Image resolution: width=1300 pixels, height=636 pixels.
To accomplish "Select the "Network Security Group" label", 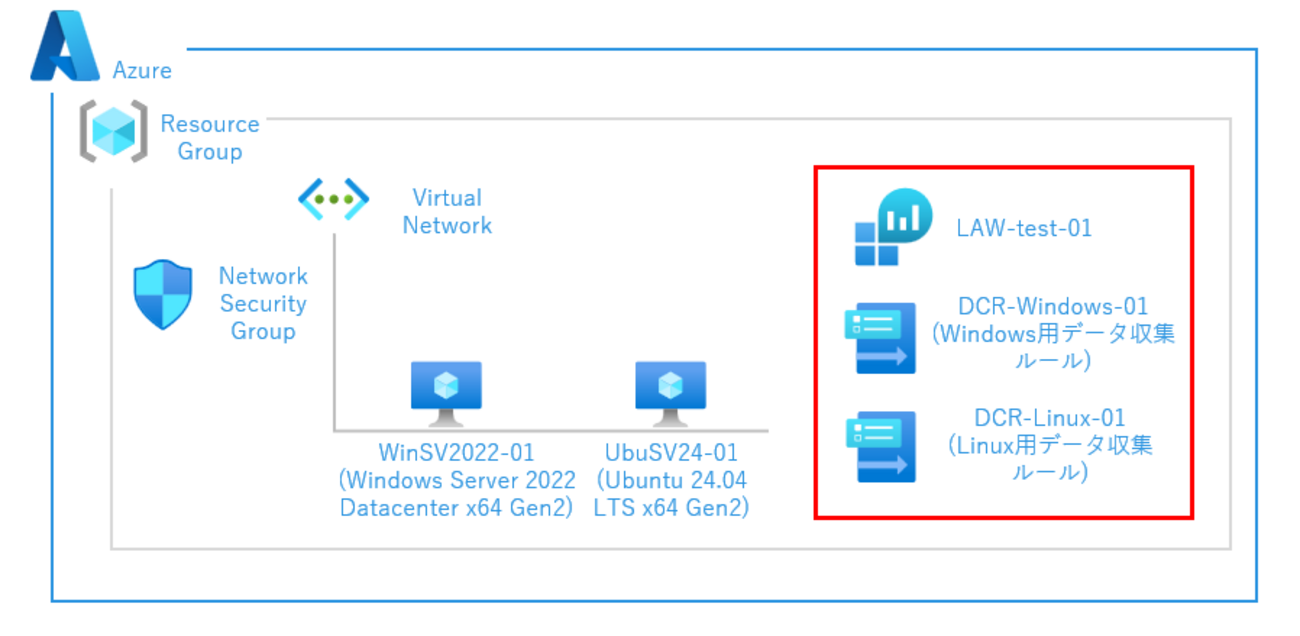I will (263, 303).
